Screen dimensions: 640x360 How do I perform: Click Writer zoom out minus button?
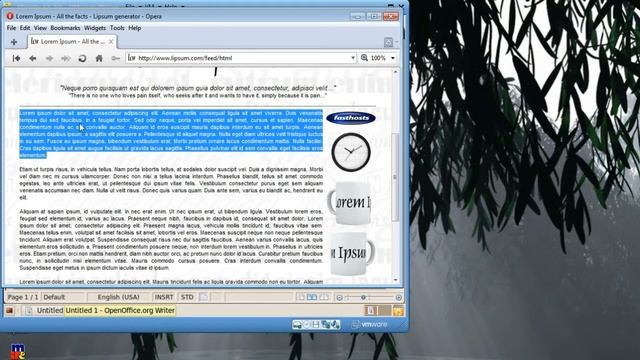[x=339, y=298]
